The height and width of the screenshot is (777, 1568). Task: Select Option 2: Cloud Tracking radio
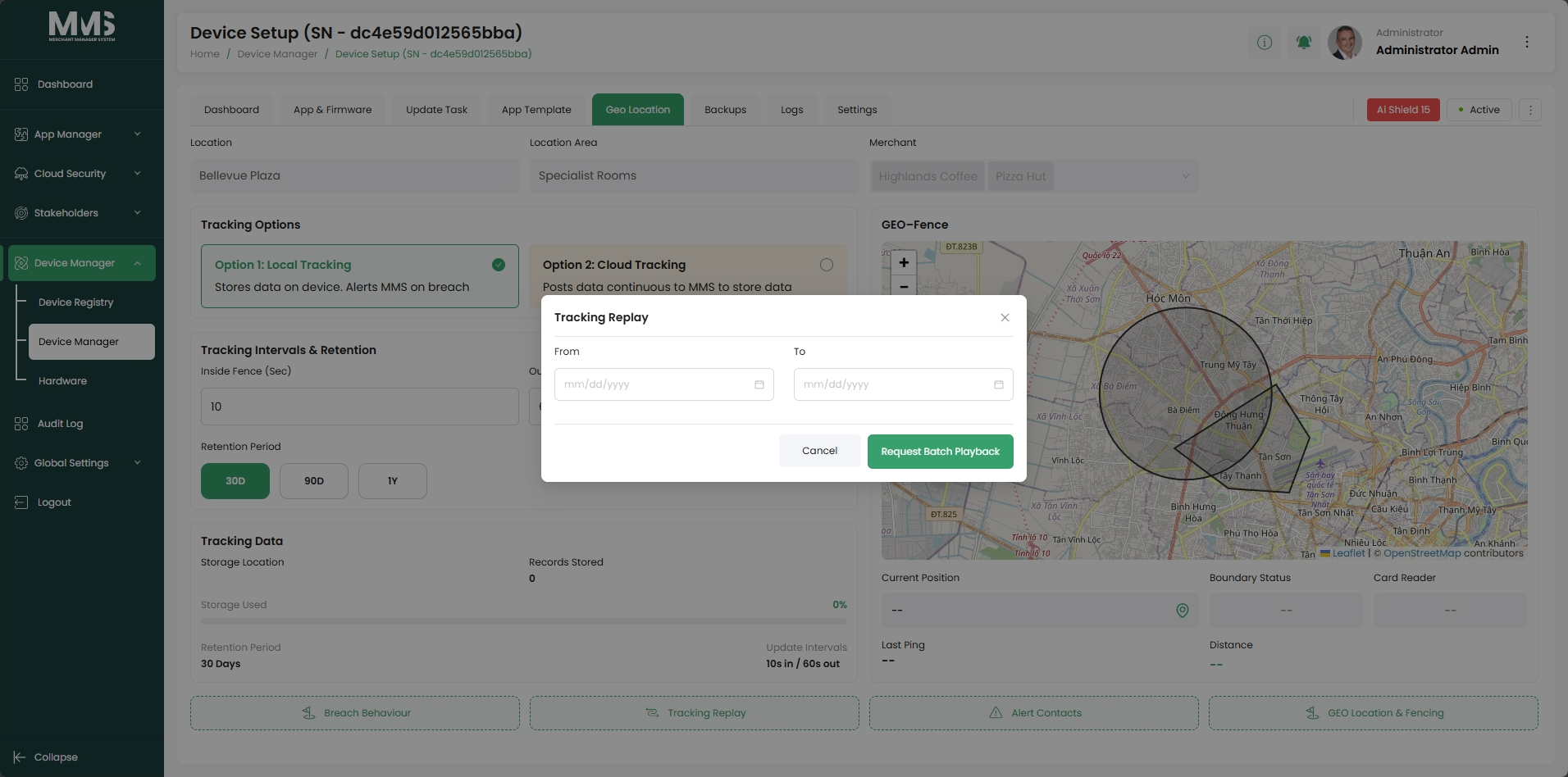point(827,265)
